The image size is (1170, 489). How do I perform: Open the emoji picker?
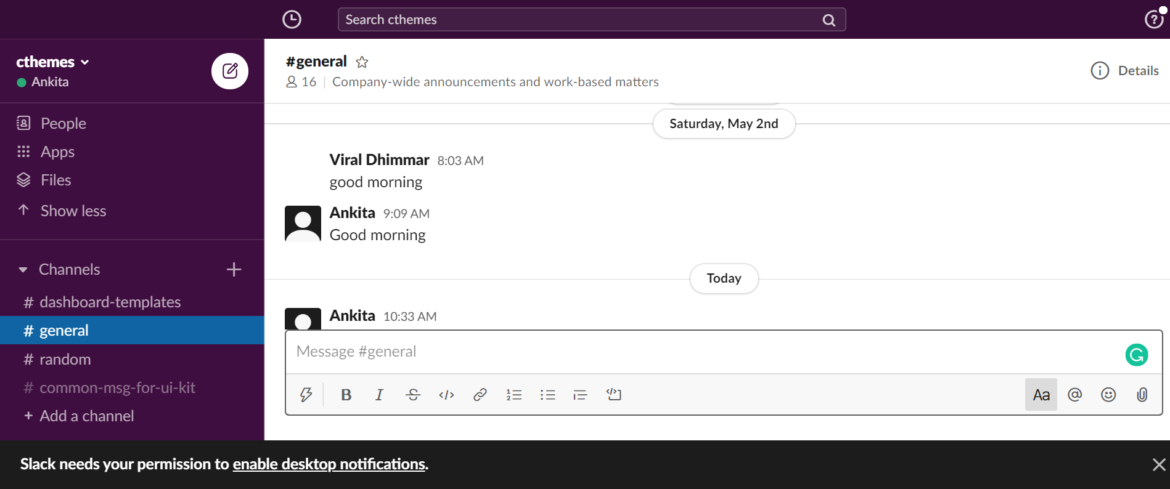point(1108,395)
